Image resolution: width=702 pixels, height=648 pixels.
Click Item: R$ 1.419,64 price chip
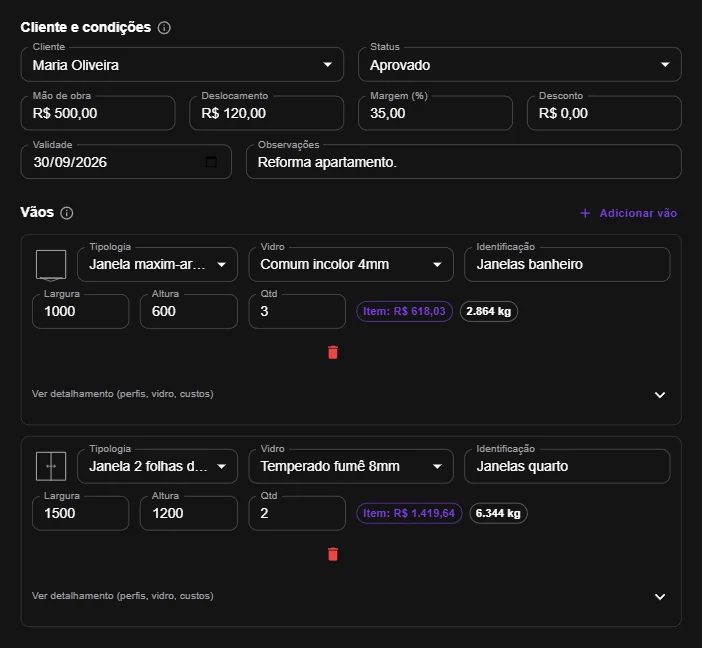click(x=409, y=513)
